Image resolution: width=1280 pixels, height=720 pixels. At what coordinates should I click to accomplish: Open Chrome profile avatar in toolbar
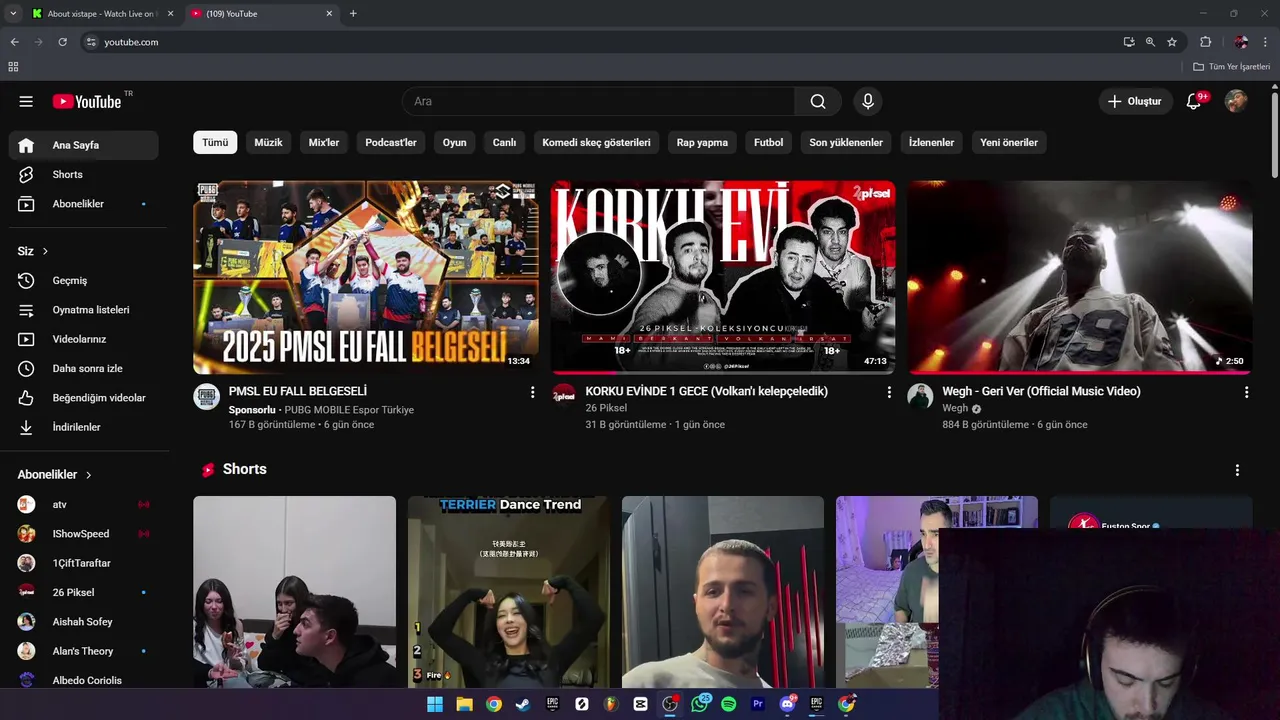tap(1241, 42)
